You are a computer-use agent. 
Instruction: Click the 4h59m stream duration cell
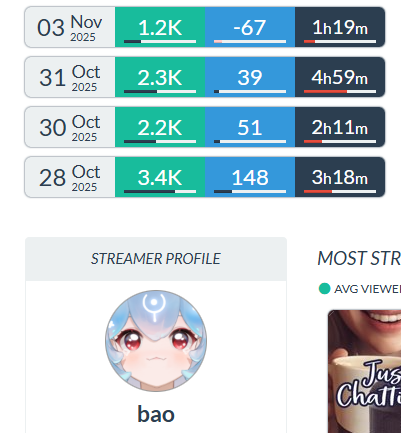tap(340, 77)
